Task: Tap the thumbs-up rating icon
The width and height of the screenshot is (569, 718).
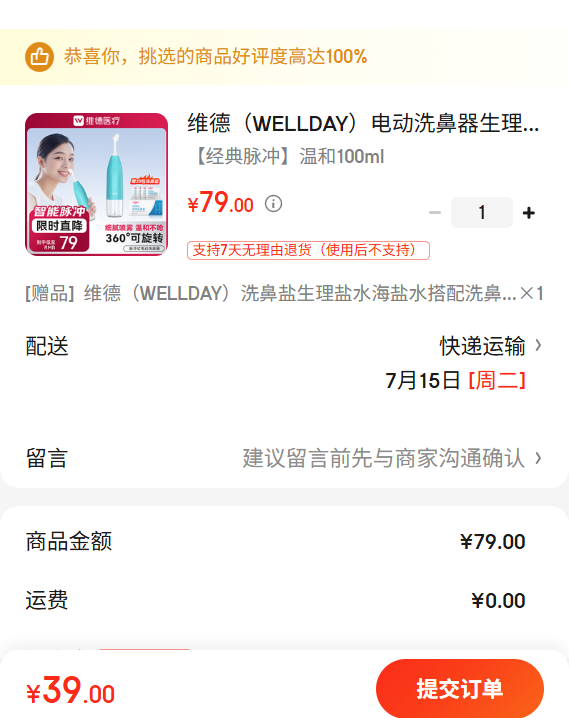Action: click(x=39, y=57)
